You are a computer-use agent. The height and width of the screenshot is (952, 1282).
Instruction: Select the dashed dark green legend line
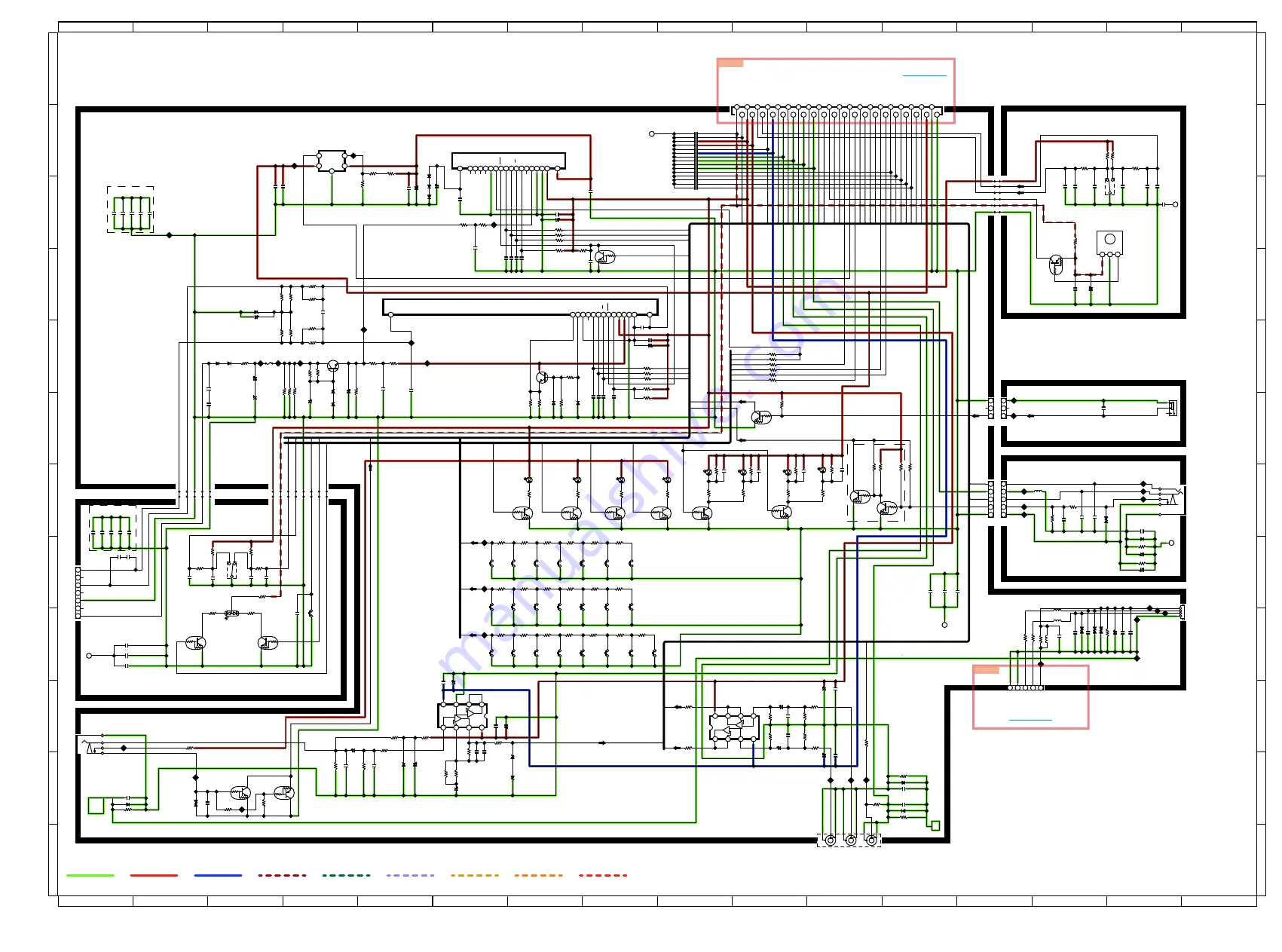coord(346,875)
